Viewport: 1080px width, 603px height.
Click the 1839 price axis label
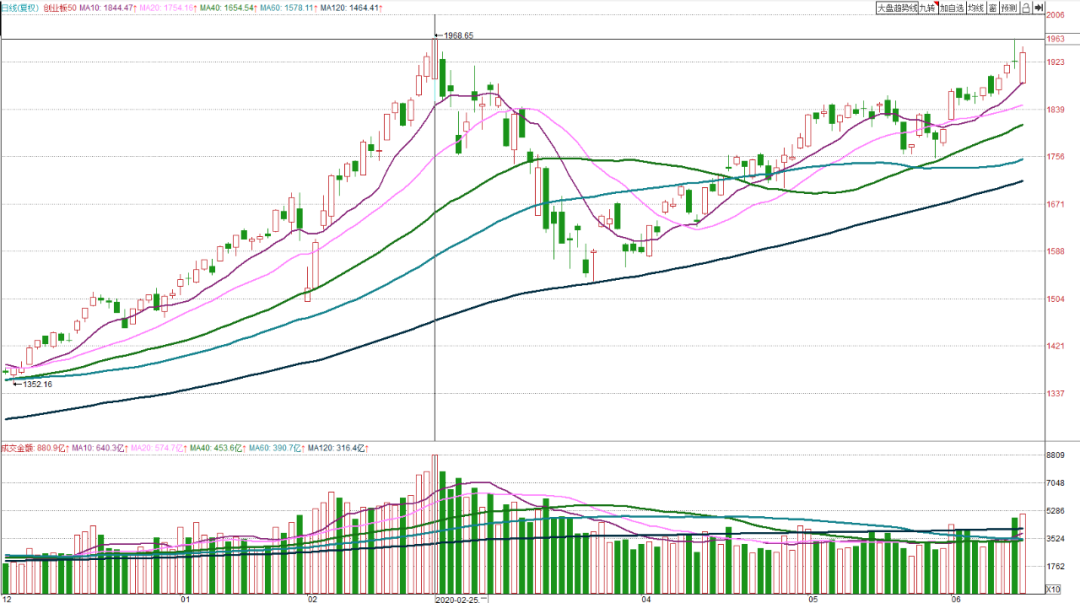[1055, 110]
